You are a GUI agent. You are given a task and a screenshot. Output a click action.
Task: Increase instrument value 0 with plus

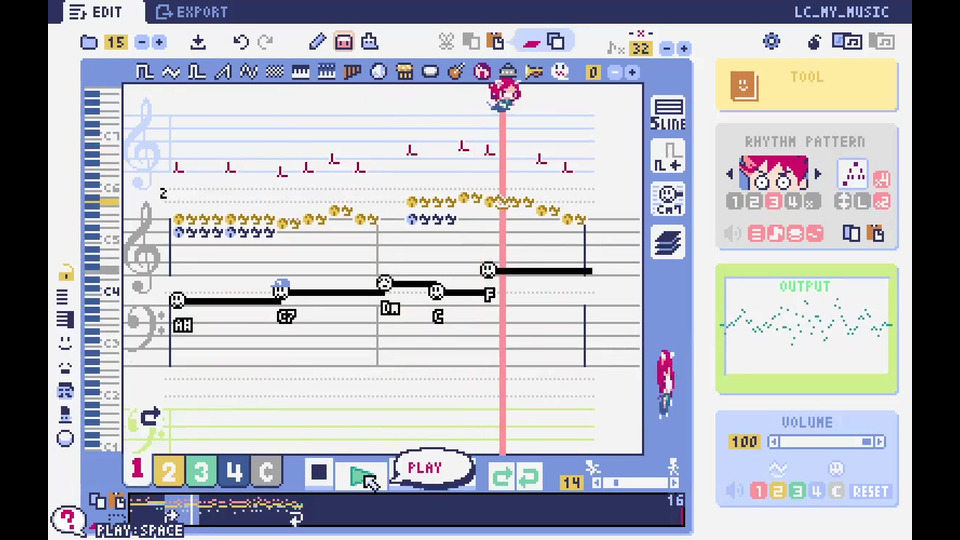(632, 72)
